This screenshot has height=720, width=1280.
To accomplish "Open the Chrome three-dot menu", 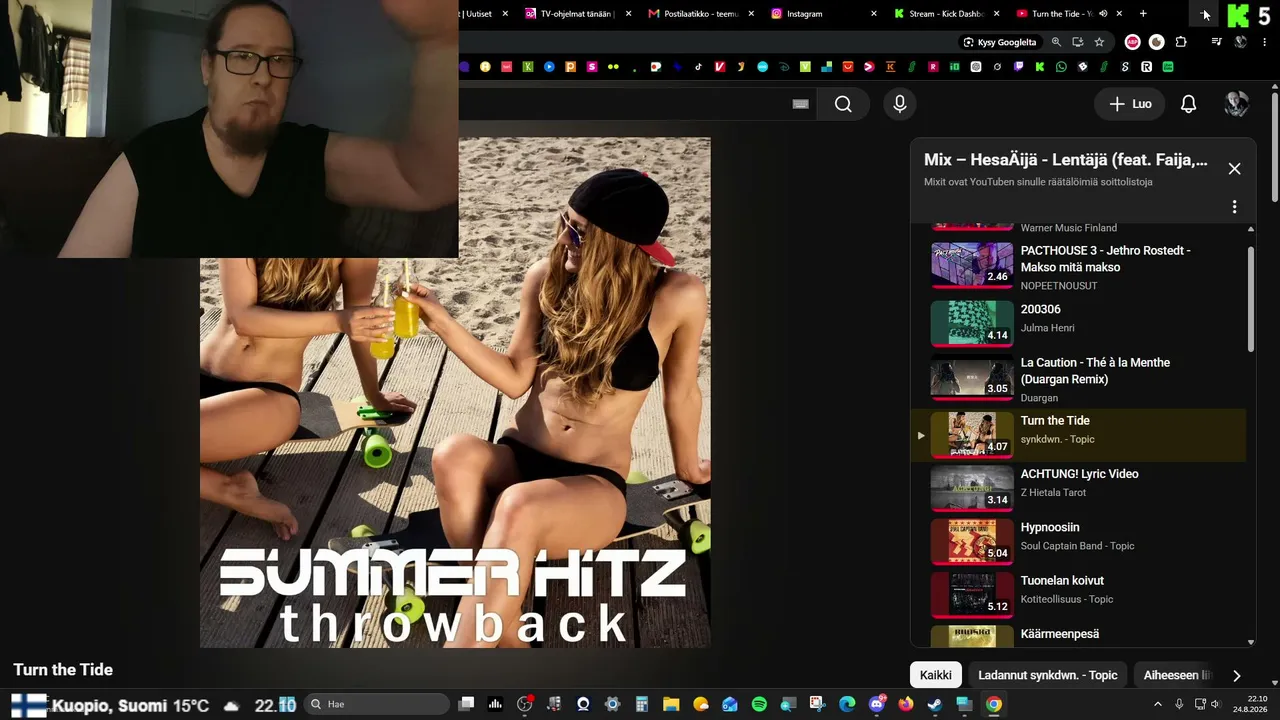I will point(1266,42).
